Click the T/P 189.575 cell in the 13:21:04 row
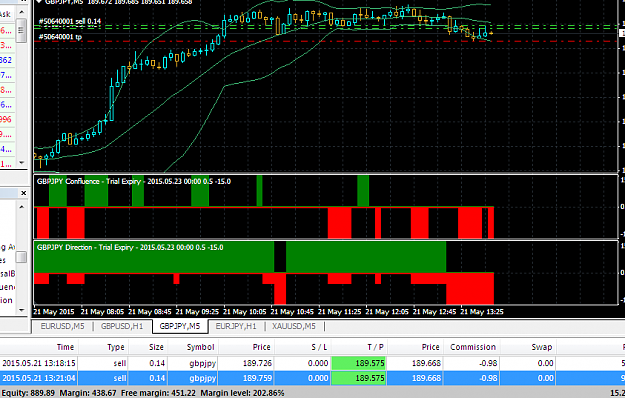The height and width of the screenshot is (398, 625). [x=359, y=378]
